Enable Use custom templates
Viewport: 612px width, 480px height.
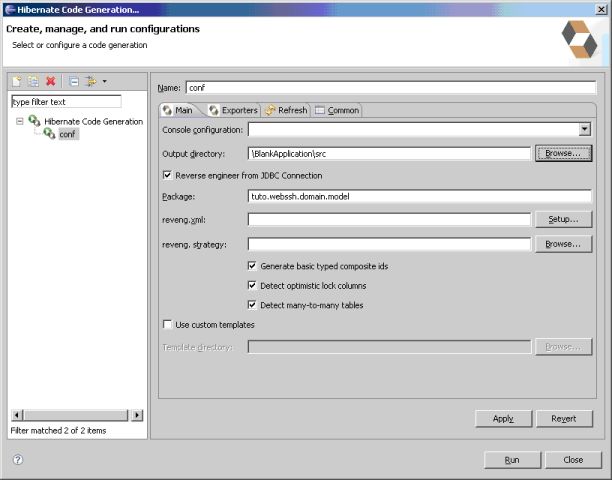[x=167, y=324]
